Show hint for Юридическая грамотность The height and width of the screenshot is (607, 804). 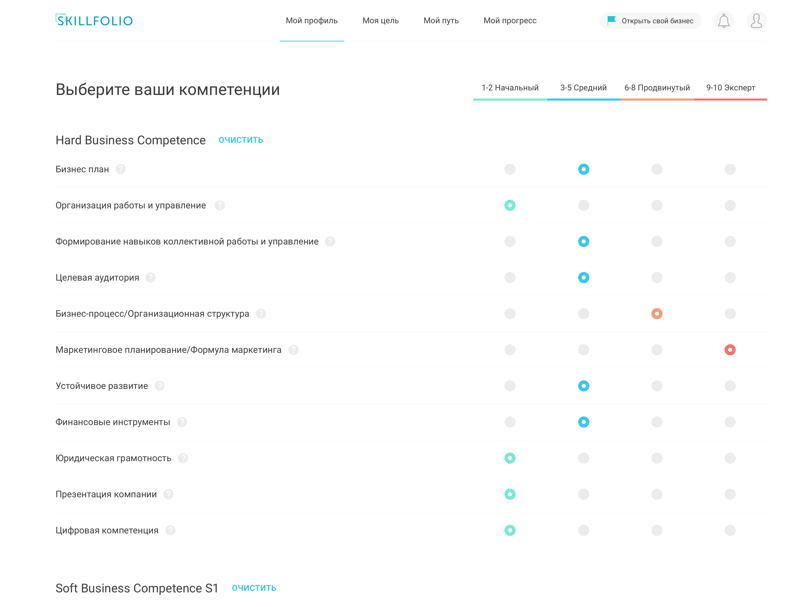point(183,458)
